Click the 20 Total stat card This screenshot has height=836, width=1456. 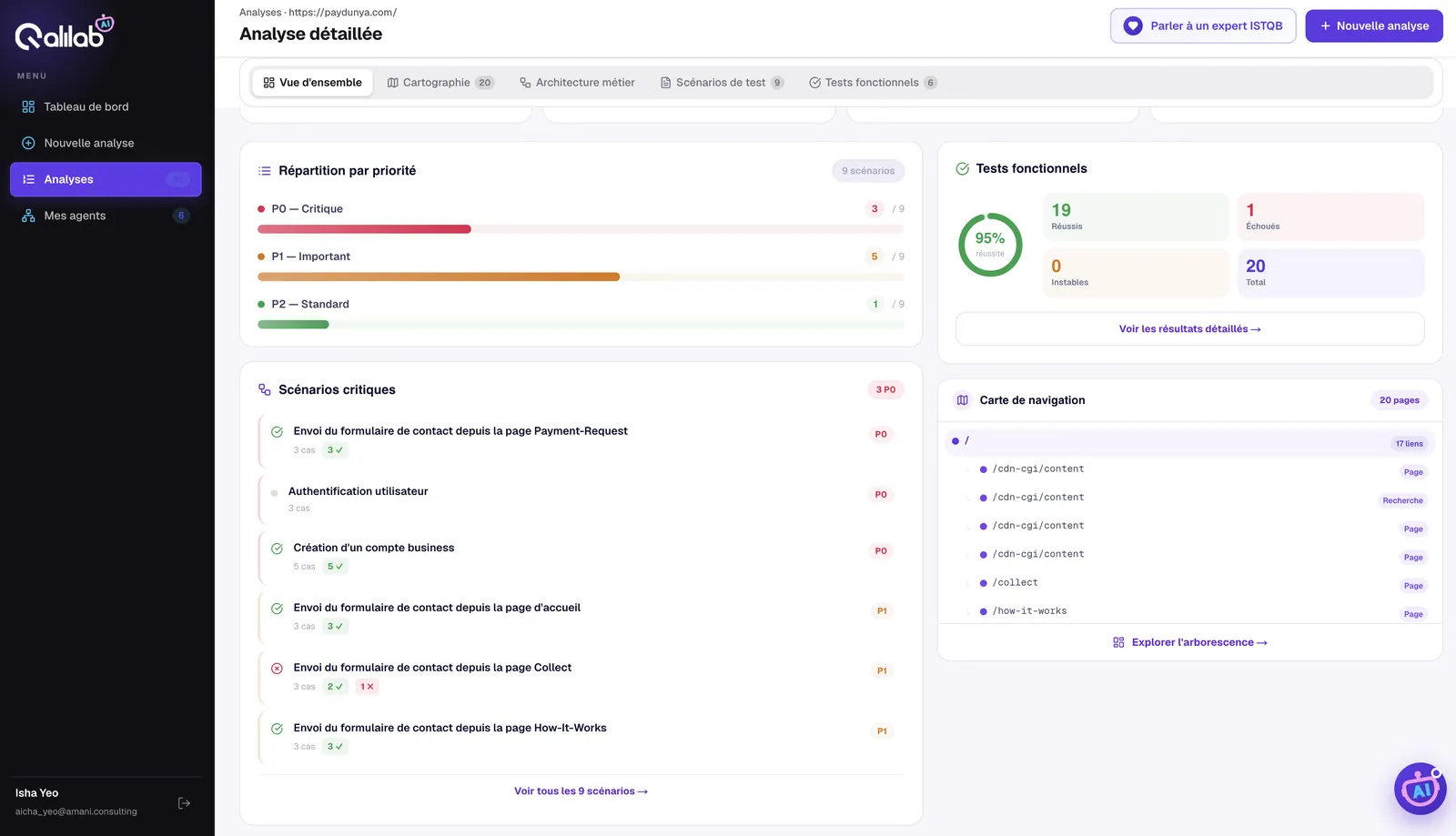coord(1330,273)
